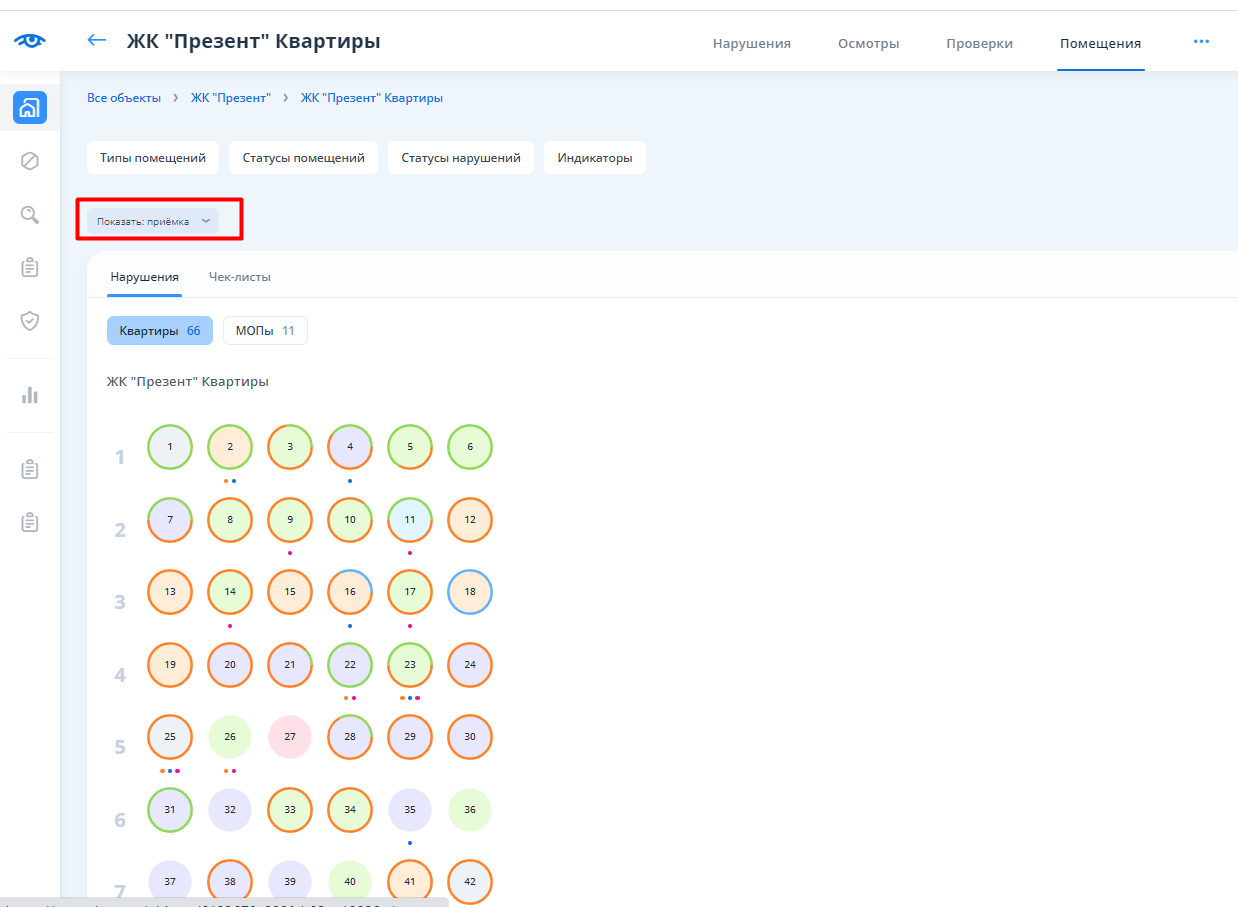Expand the Показать: приёмка dropdown
Image resolution: width=1238 pixels, height=907 pixels.
click(153, 222)
